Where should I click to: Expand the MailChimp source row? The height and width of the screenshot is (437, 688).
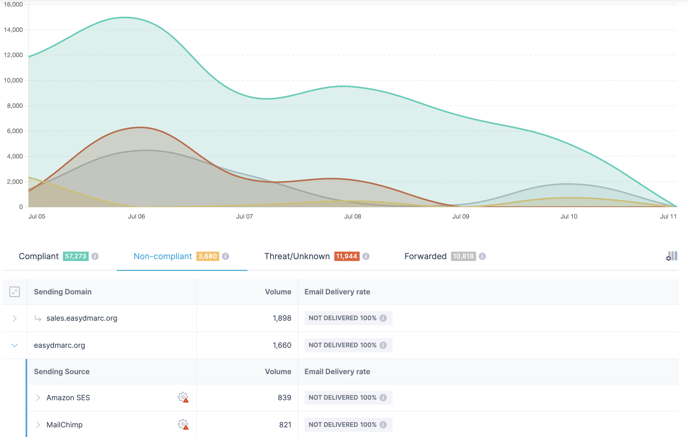point(38,425)
